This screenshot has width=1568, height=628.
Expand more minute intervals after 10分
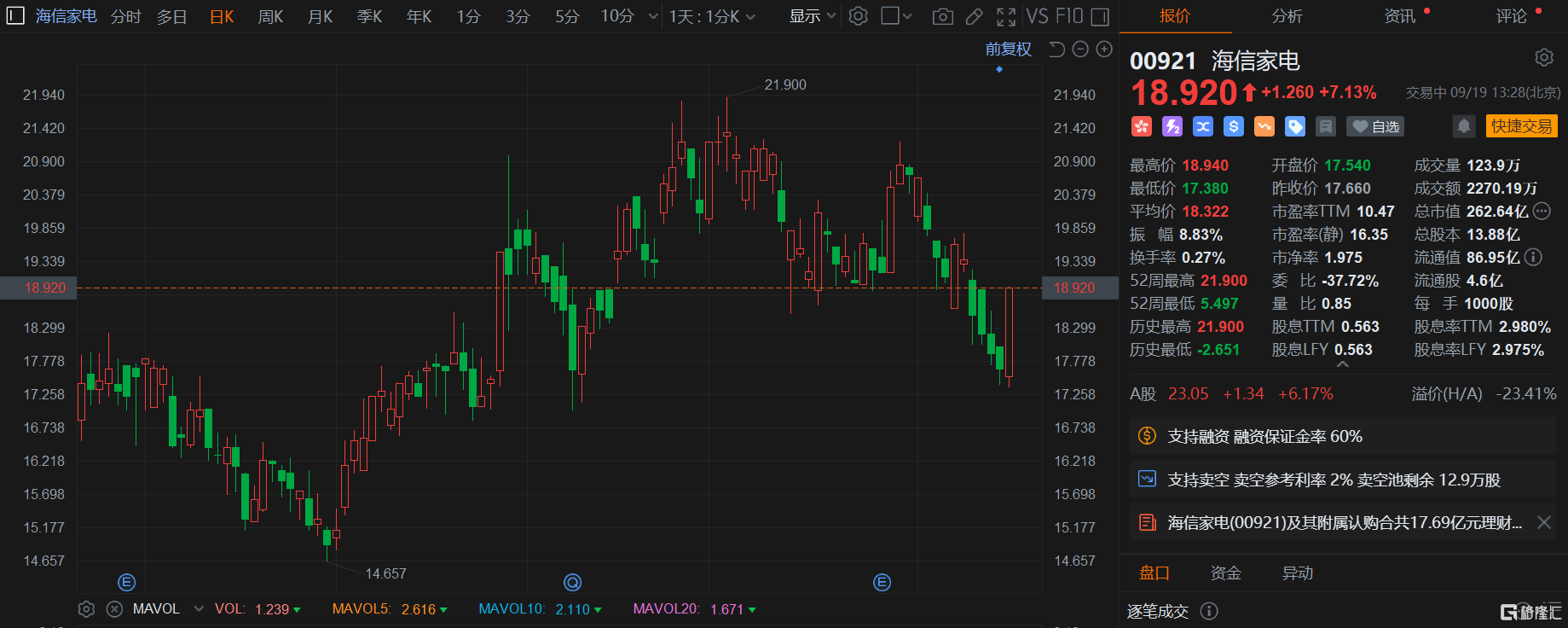tap(653, 16)
